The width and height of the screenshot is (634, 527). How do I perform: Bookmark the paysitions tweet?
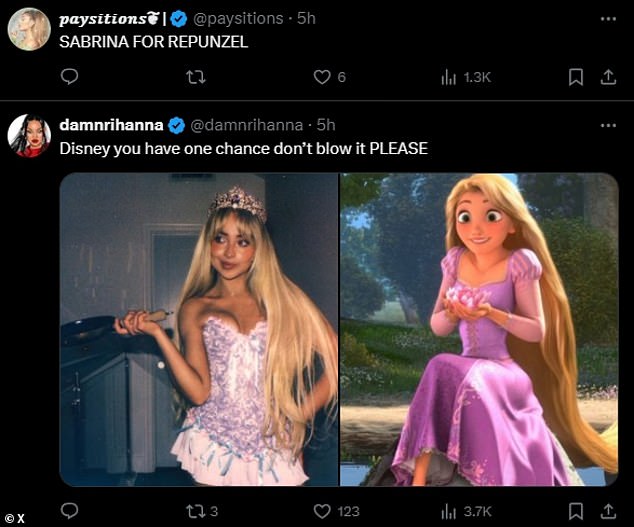click(x=576, y=77)
